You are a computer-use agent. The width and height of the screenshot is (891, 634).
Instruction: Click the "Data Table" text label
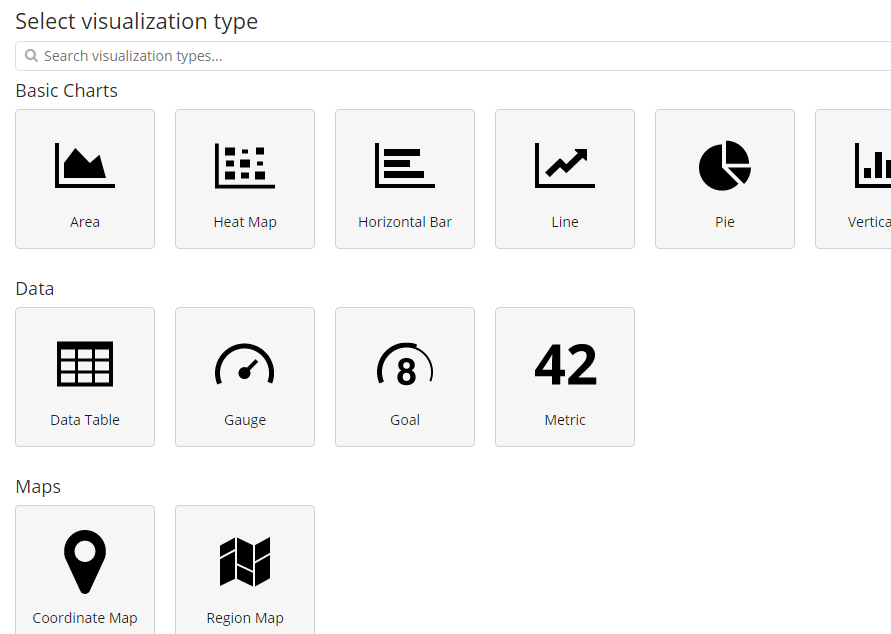point(85,420)
